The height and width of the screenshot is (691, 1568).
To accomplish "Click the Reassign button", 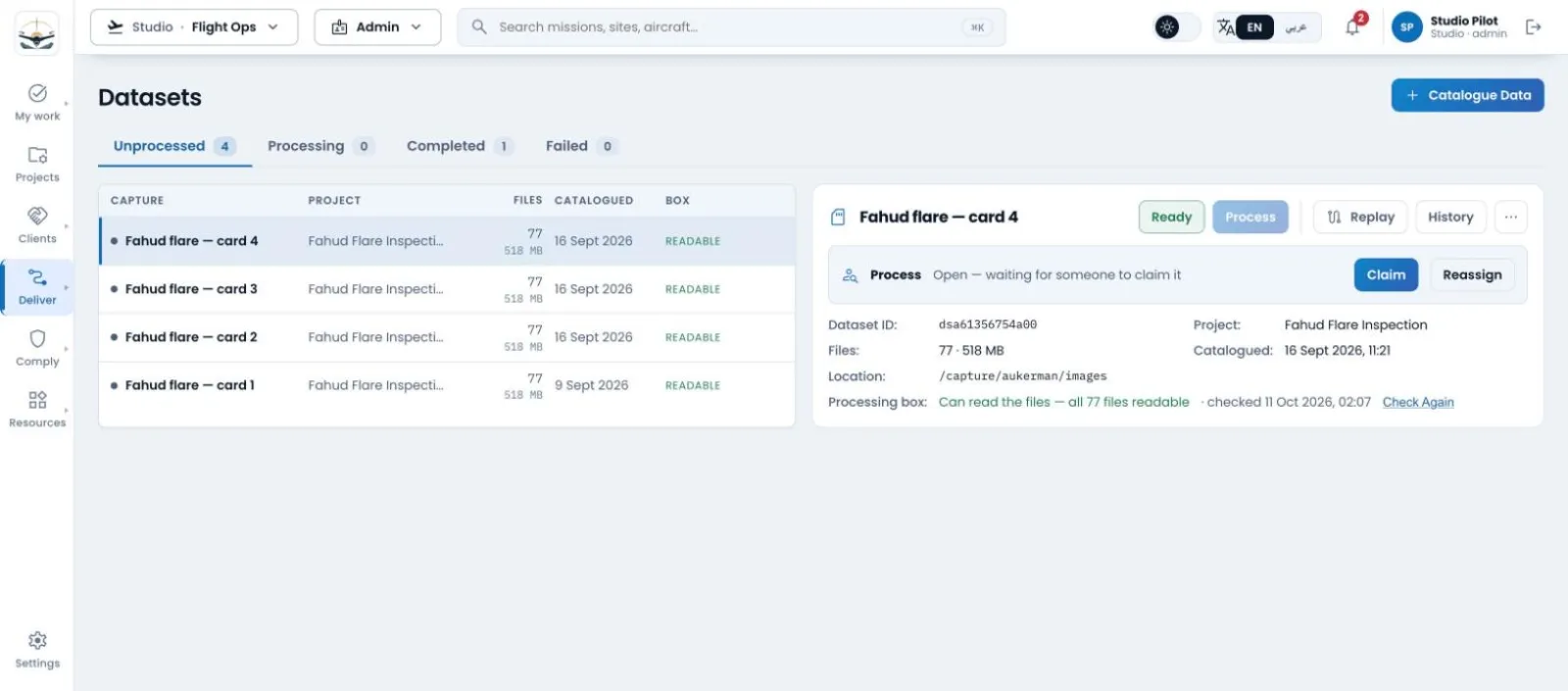I will pyautogui.click(x=1472, y=274).
